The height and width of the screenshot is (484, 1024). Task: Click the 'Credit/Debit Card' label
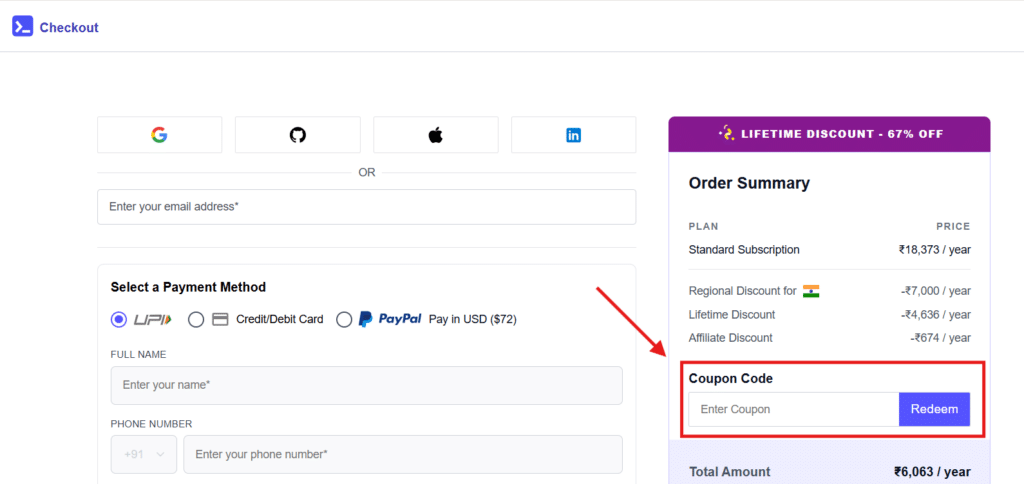(x=280, y=319)
